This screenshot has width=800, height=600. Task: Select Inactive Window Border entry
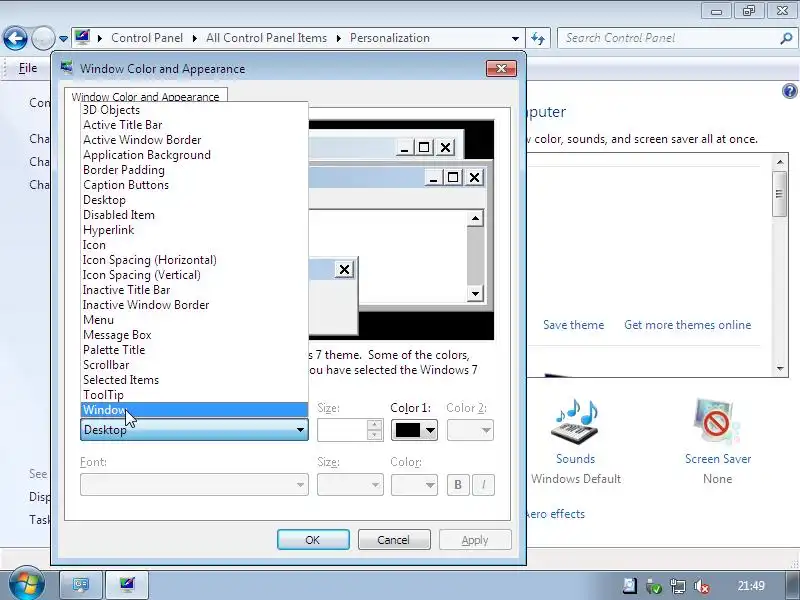pyautogui.click(x=194, y=305)
